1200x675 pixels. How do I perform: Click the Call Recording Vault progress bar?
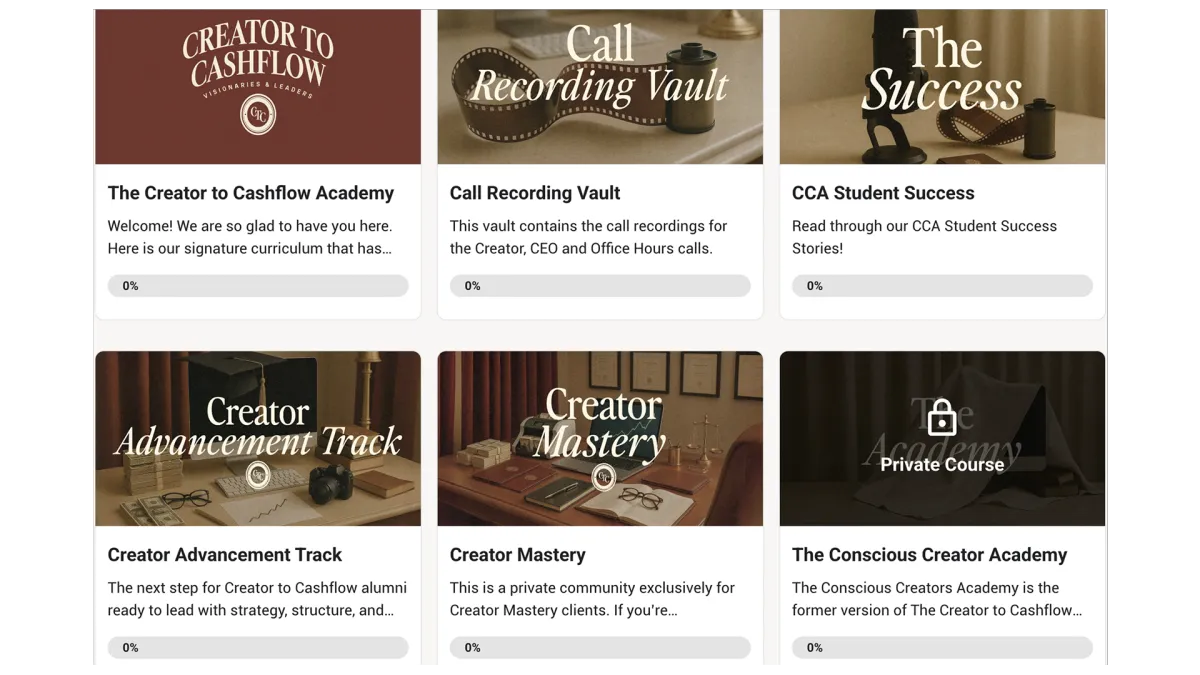point(600,286)
